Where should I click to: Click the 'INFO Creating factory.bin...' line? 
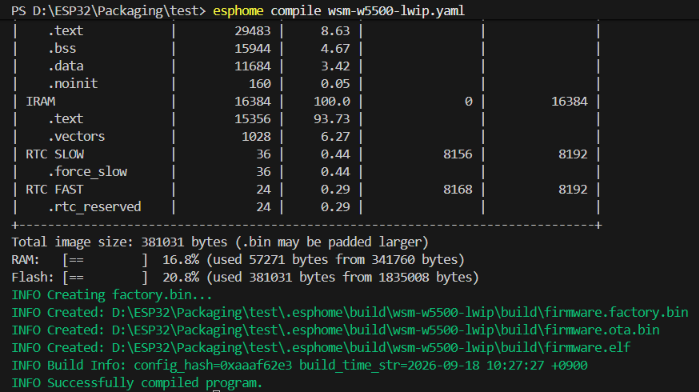[112, 295]
